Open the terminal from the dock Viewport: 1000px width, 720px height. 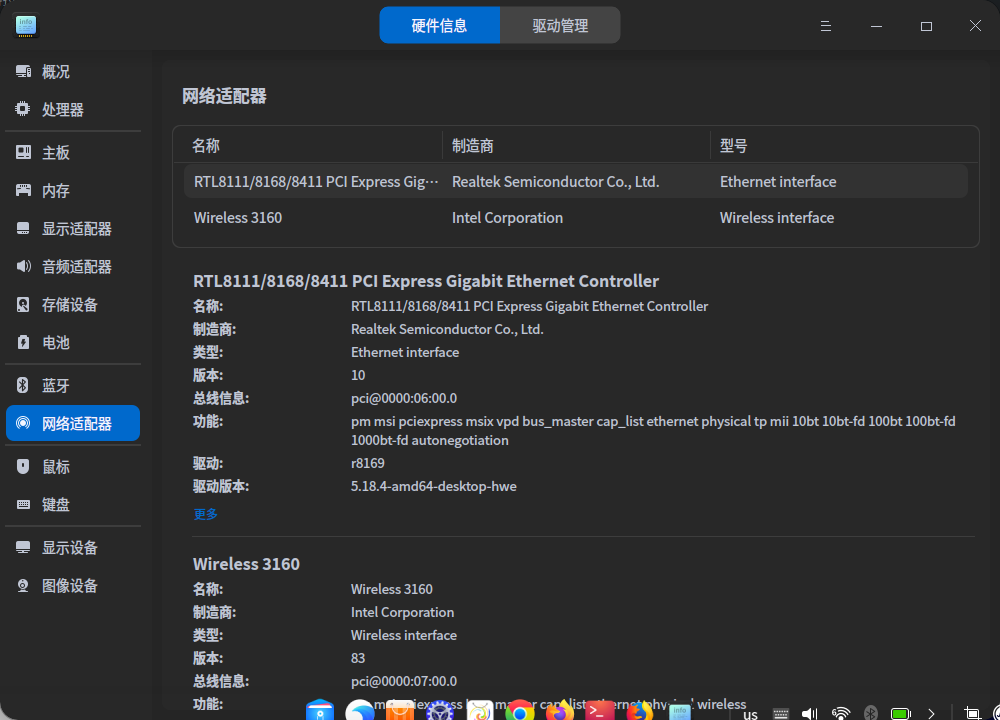click(x=599, y=710)
